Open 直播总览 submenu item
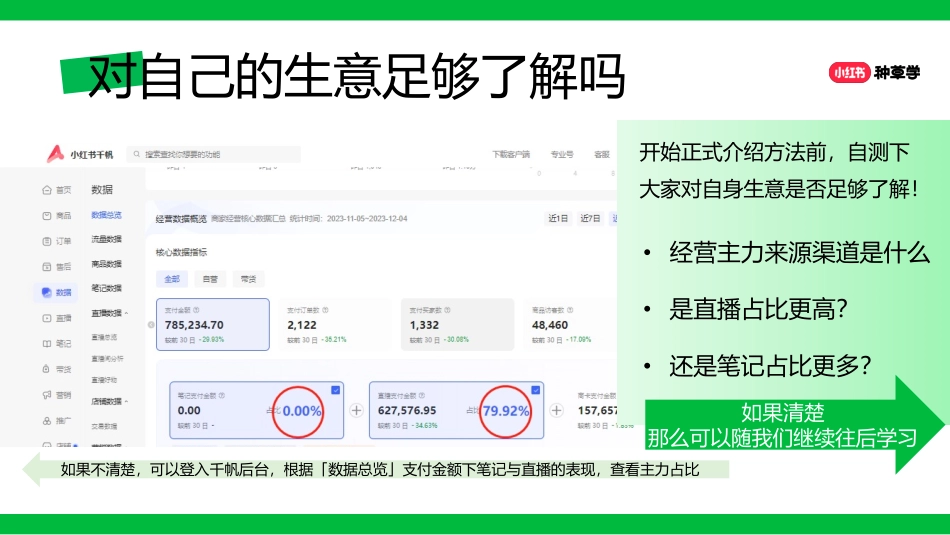 click(104, 337)
